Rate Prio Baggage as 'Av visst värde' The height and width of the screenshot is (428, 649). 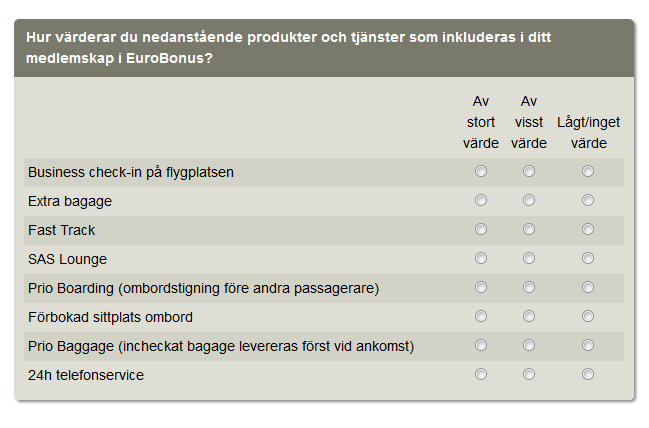[x=529, y=345]
